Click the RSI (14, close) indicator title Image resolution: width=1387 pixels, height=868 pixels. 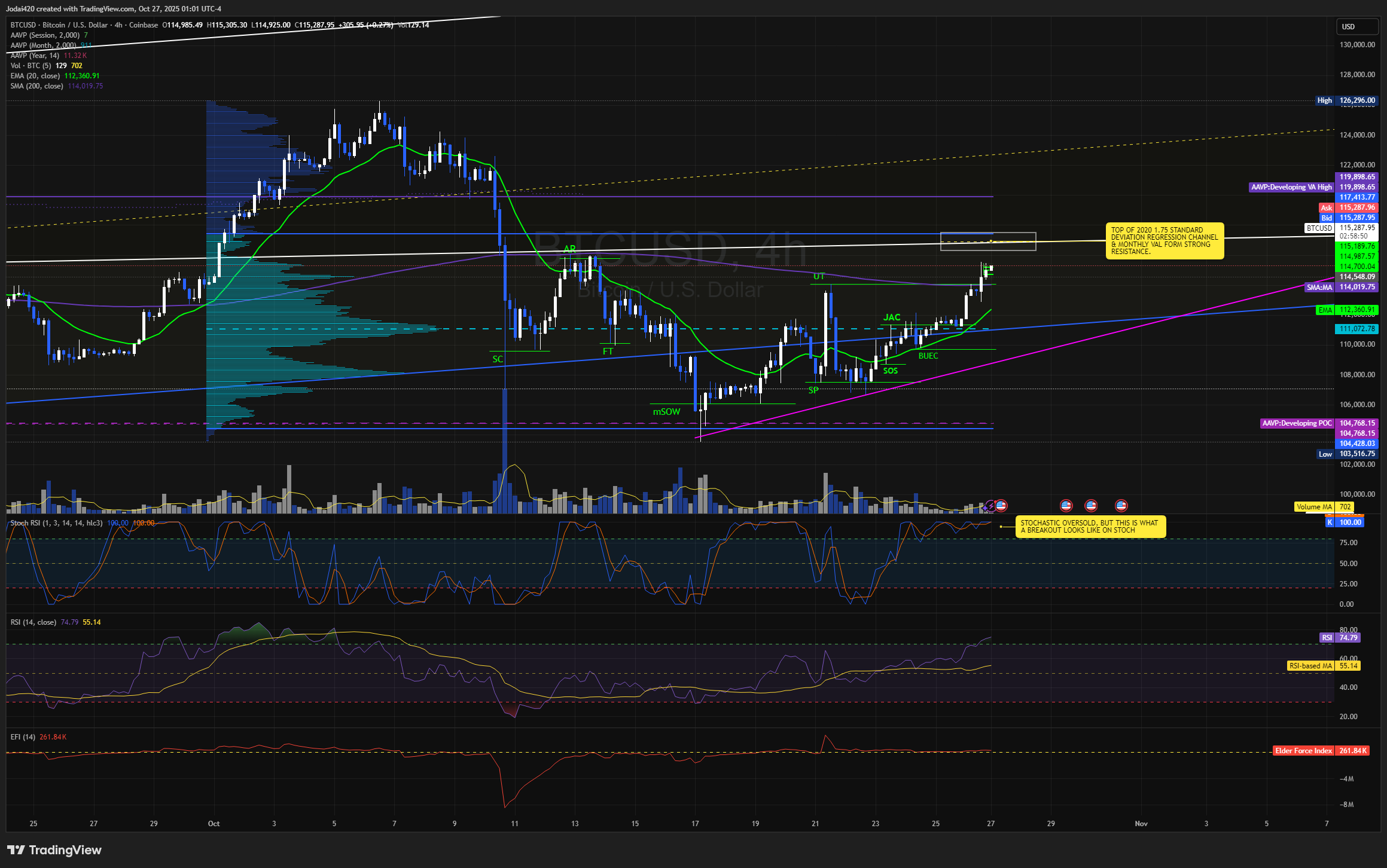33,622
